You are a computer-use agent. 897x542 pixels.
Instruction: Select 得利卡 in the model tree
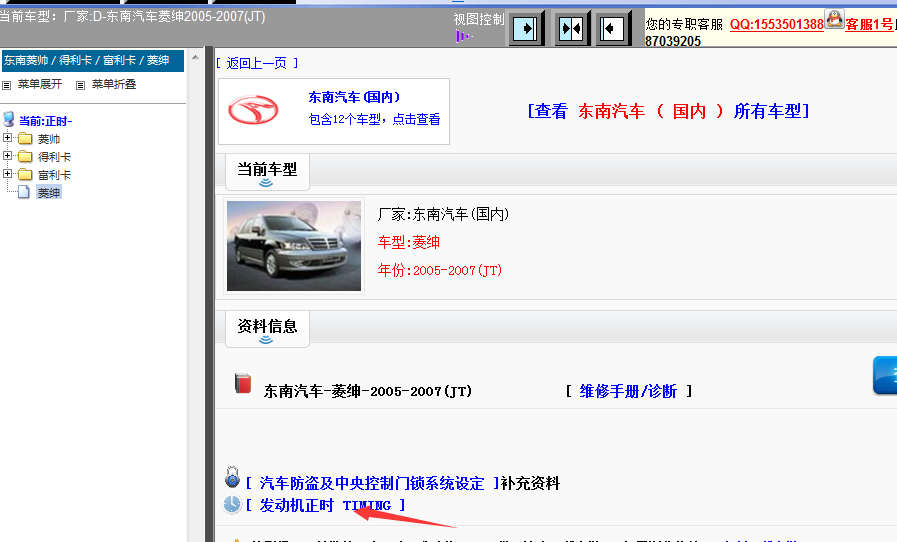[x=54, y=157]
